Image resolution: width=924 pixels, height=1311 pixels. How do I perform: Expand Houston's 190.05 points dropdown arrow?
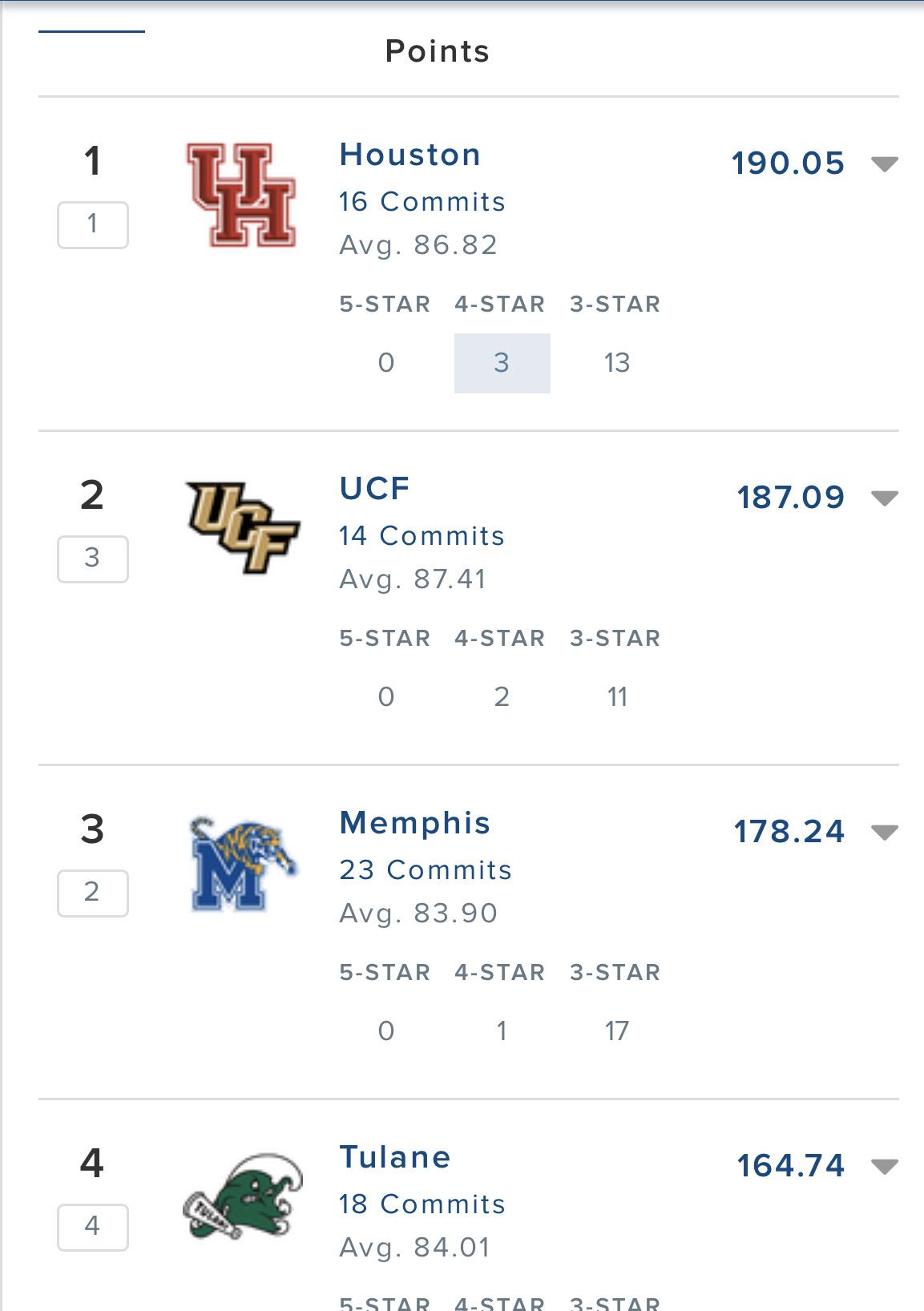tap(885, 164)
